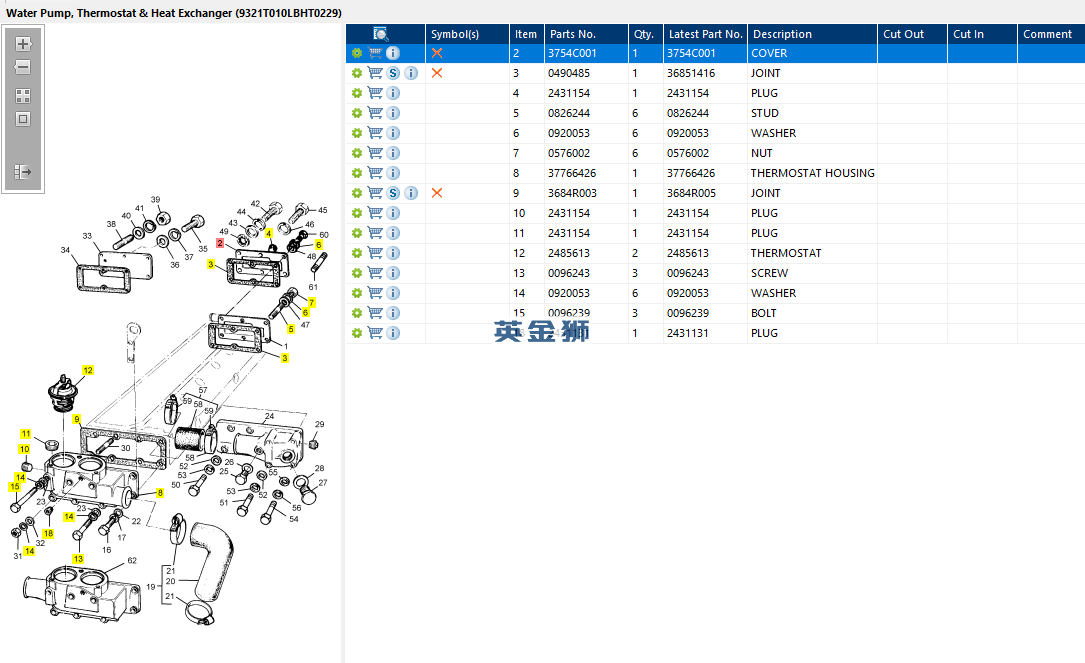Show info for the NUT part
The width and height of the screenshot is (1085, 663).
[x=393, y=153]
